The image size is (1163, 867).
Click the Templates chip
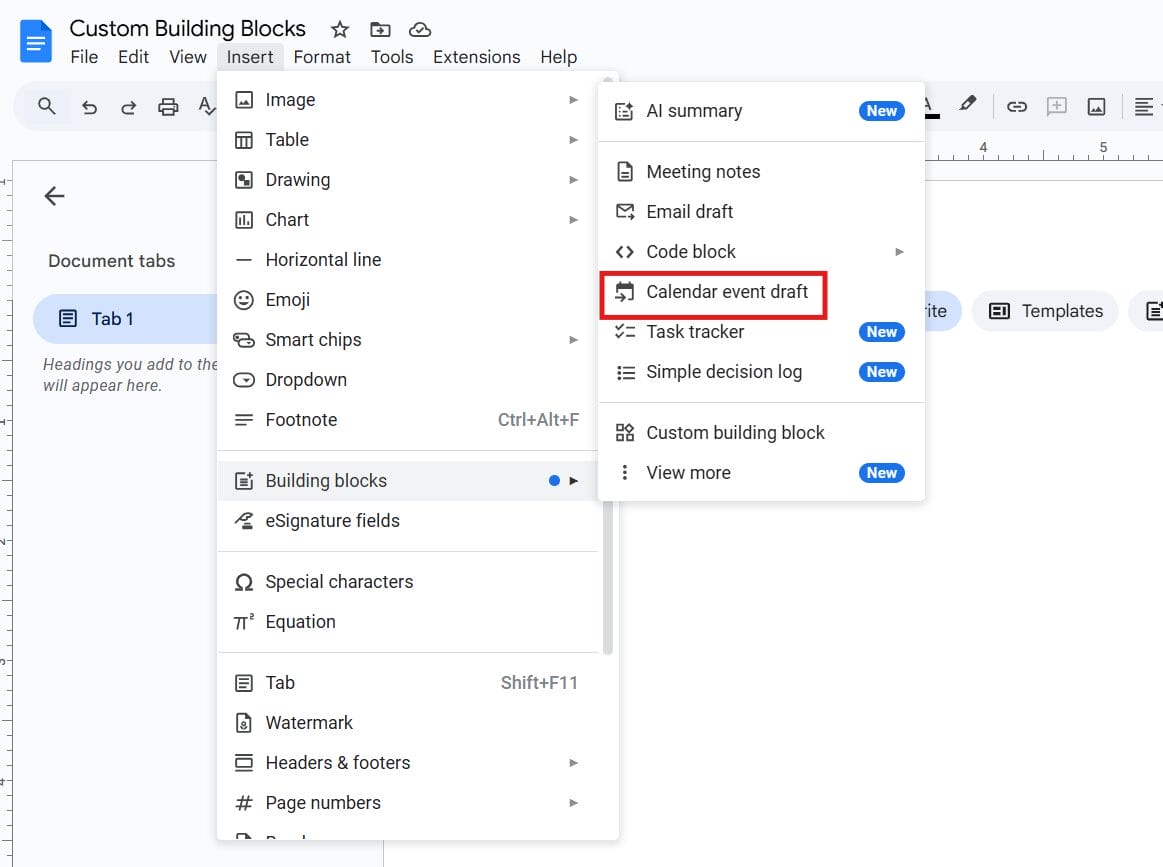[1045, 311]
